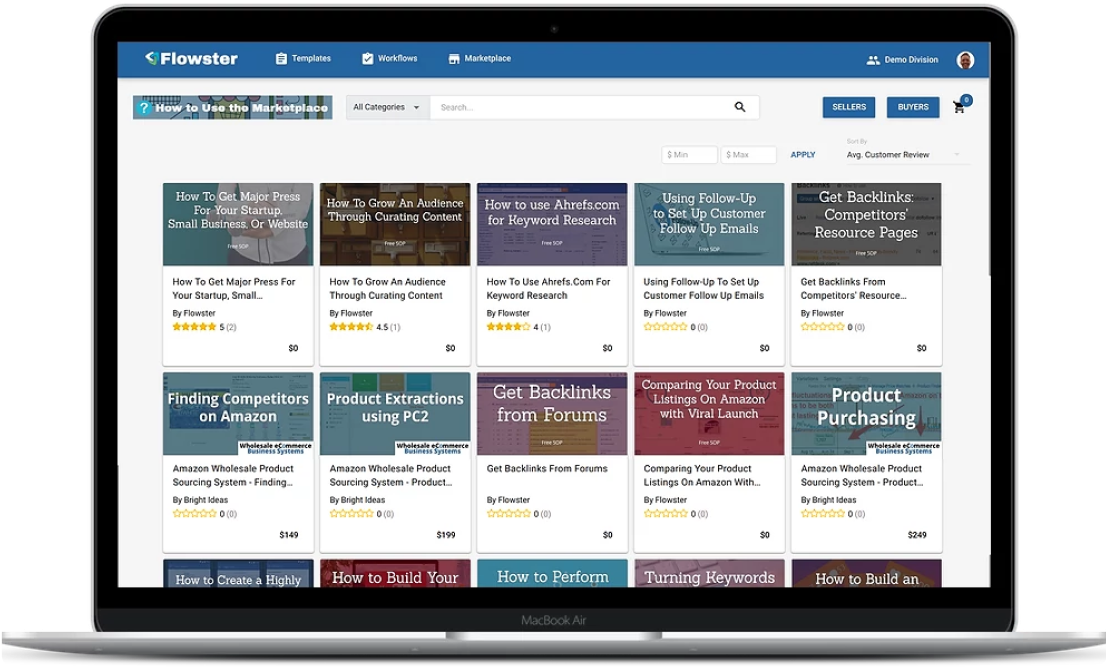Open the Competitors' Resource Pages thumbnail
Image resolution: width=1106 pixels, height=667 pixels.
(866, 224)
